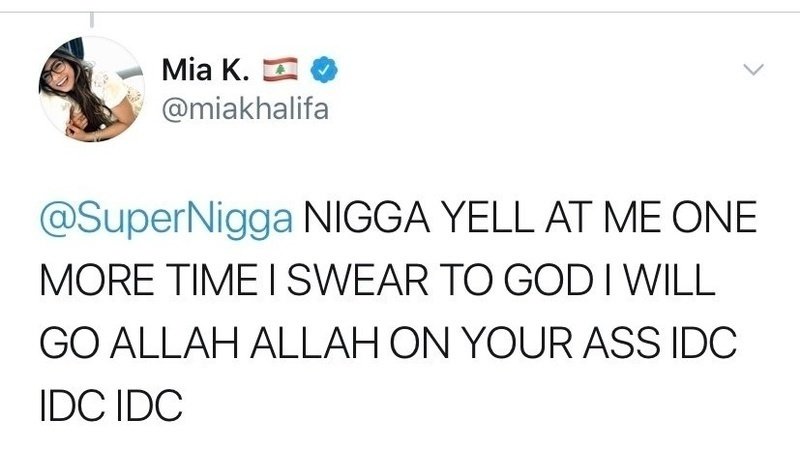Click the glasses in the avatar photo

(x=55, y=71)
